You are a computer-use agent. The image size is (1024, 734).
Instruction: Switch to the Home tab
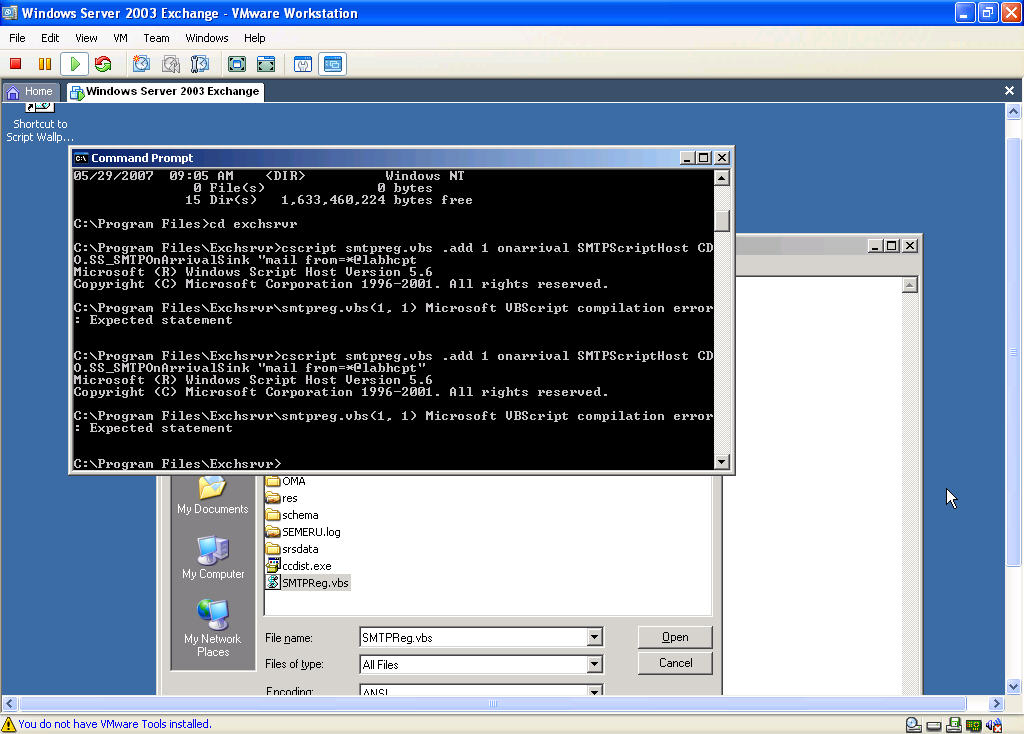pyautogui.click(x=31, y=91)
